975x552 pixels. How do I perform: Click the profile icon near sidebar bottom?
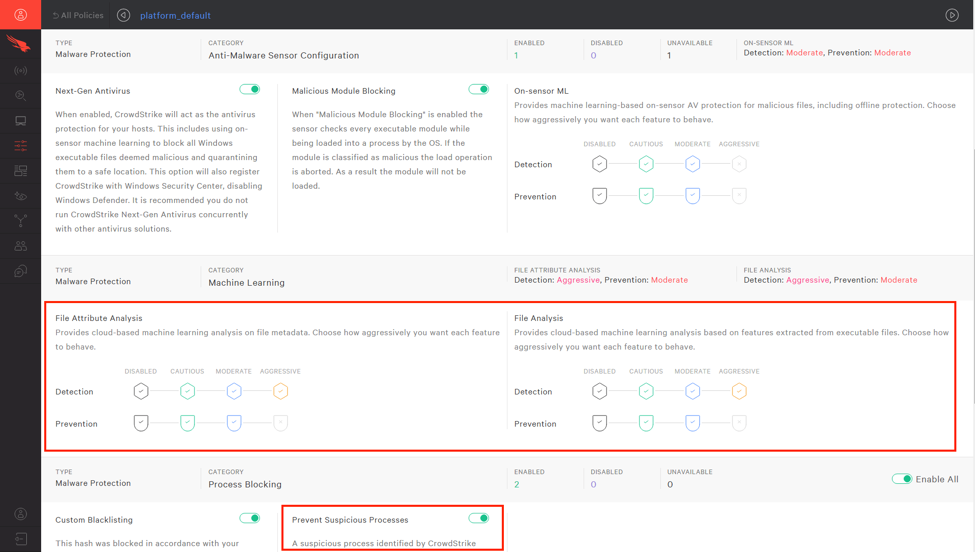[x=21, y=513]
